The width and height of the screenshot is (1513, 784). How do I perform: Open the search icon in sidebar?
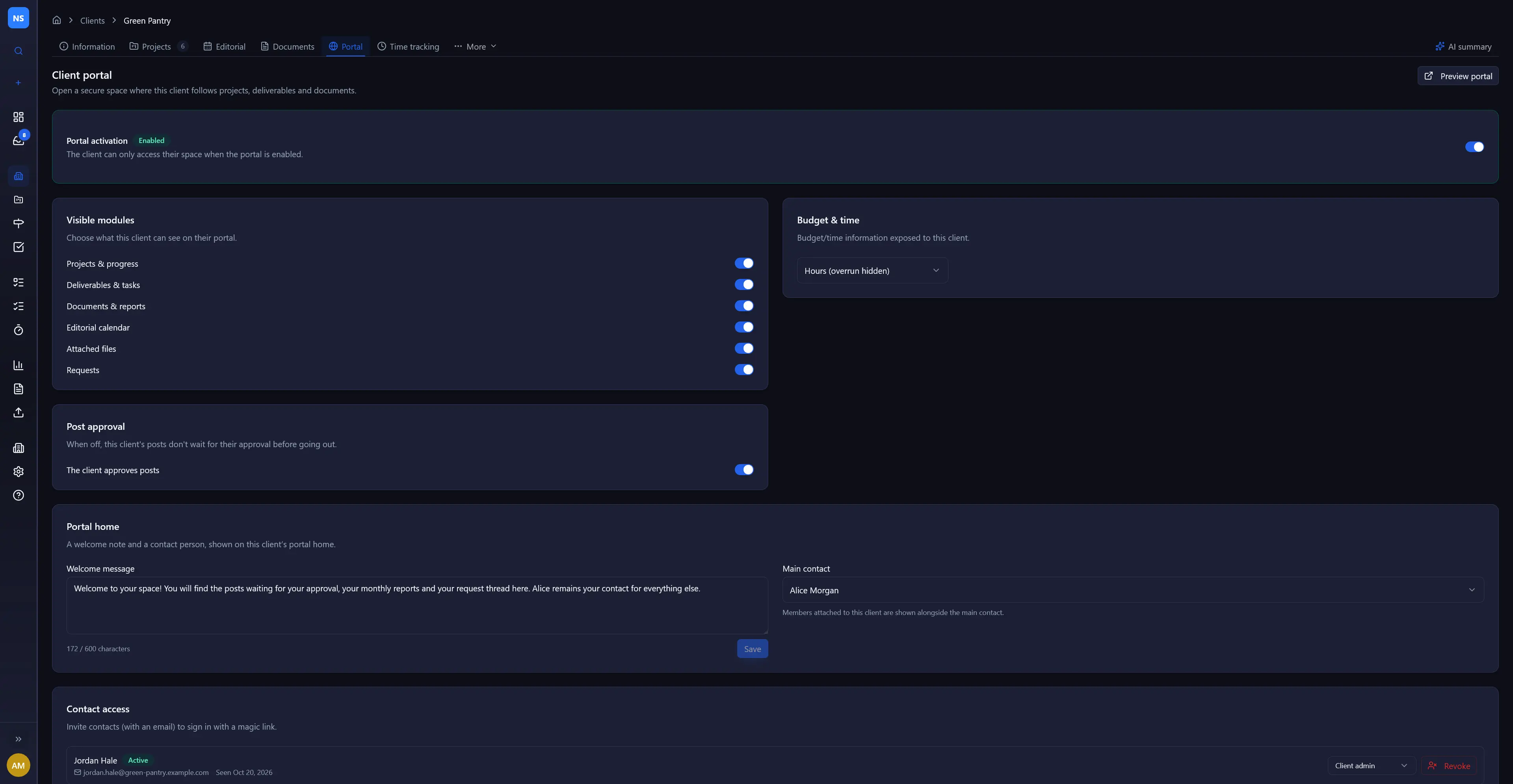(18, 51)
